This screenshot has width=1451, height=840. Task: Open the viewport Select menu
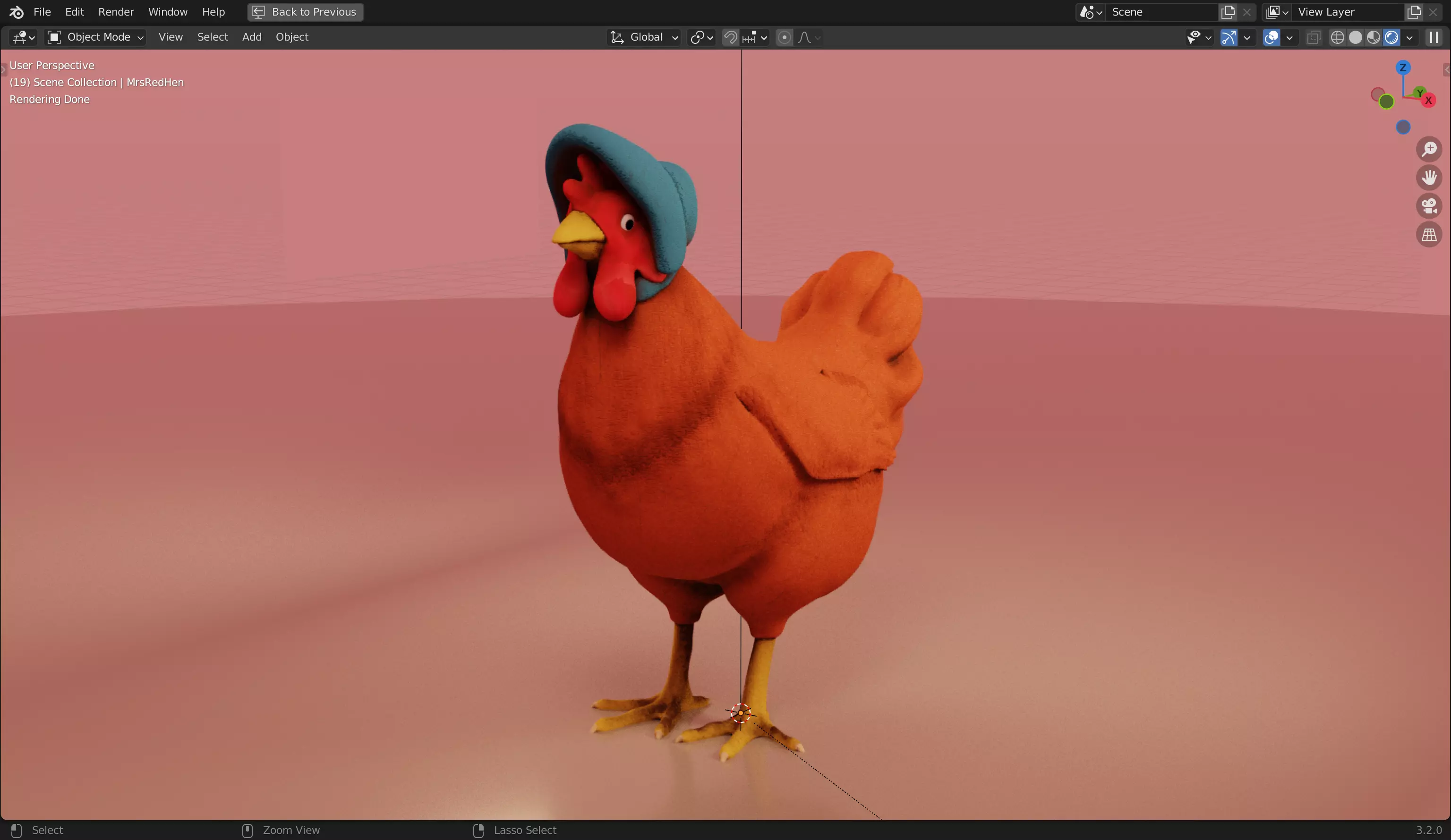pos(213,37)
